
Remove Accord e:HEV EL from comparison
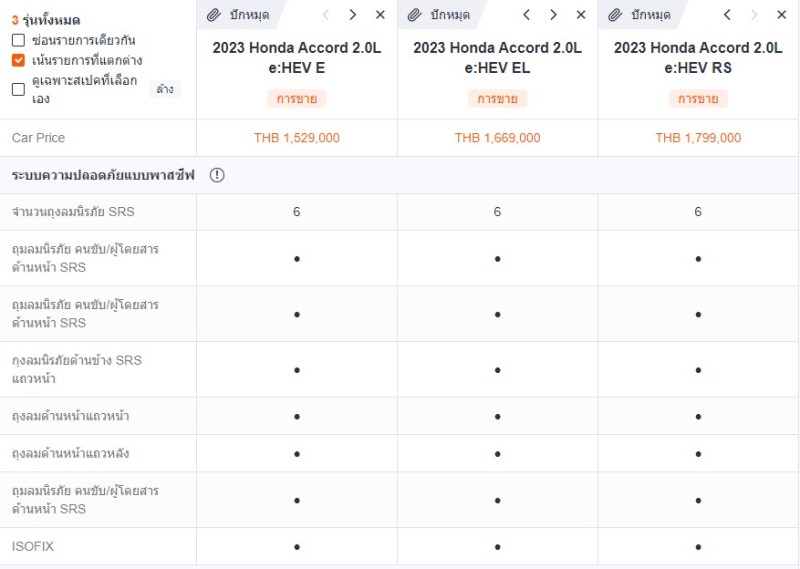click(581, 15)
